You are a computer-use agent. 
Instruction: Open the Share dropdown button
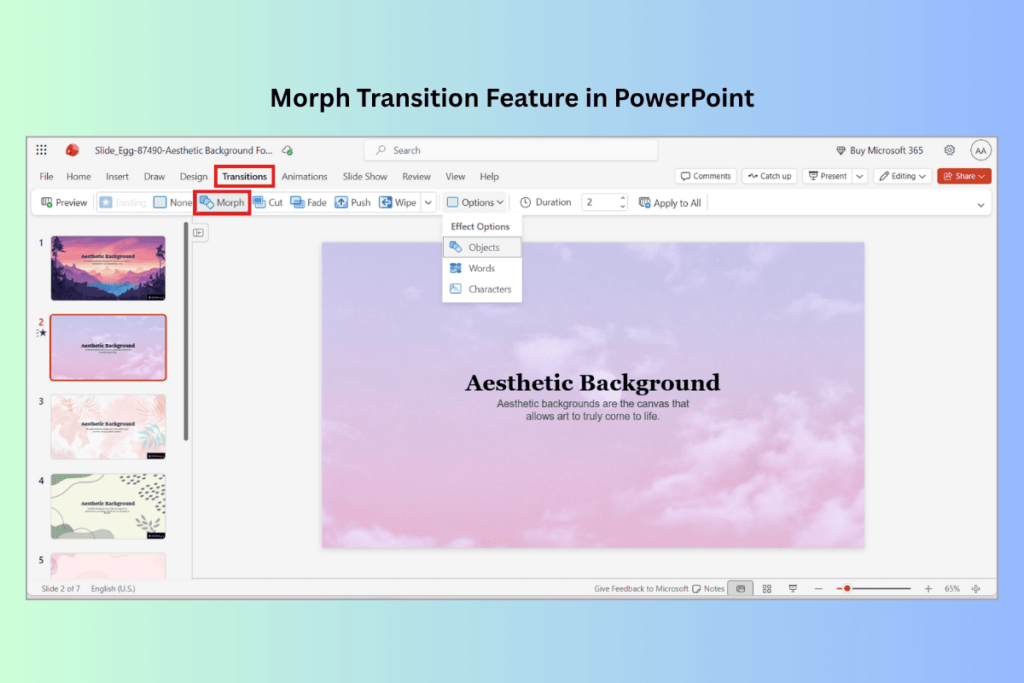pos(964,176)
